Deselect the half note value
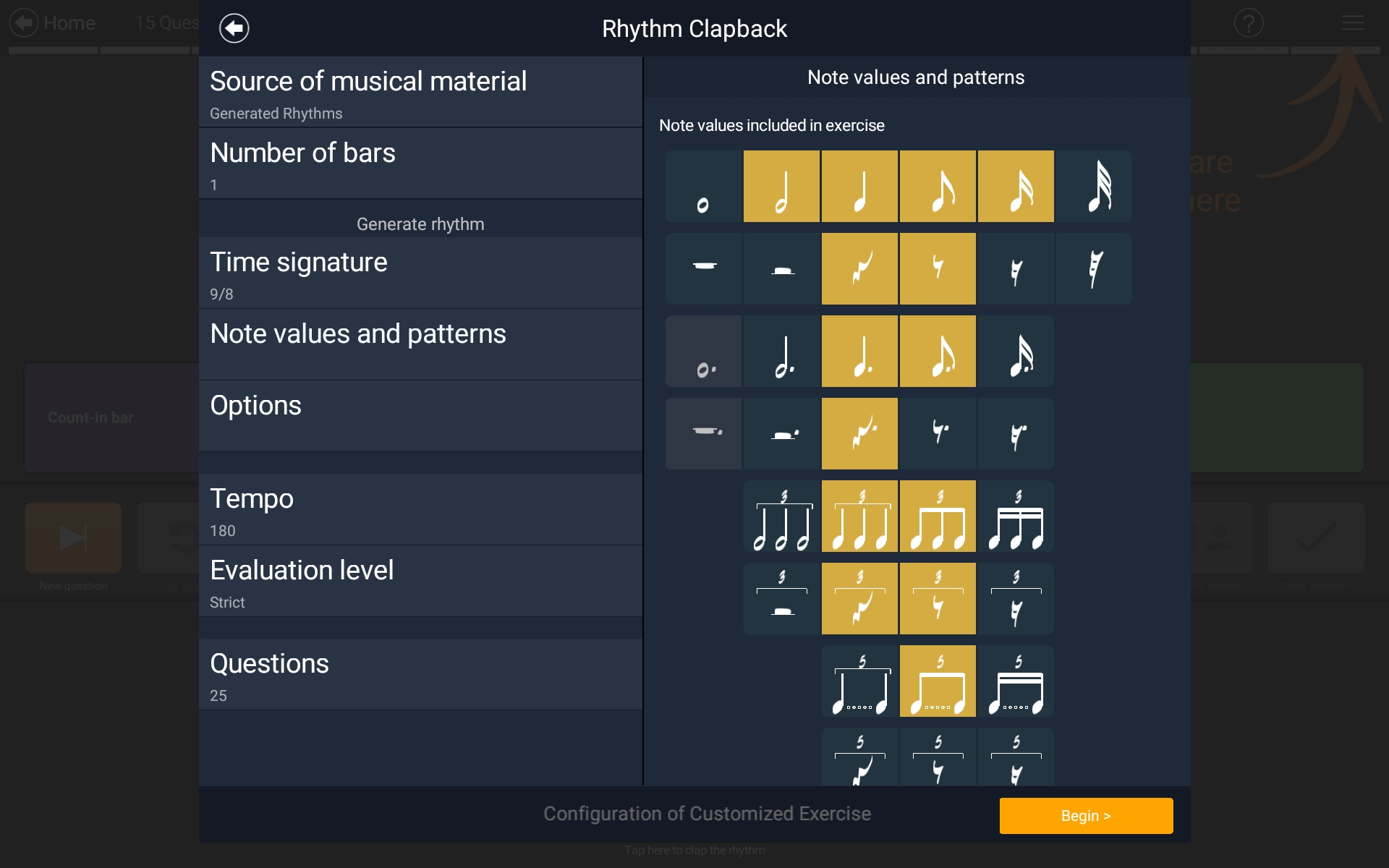 781,187
